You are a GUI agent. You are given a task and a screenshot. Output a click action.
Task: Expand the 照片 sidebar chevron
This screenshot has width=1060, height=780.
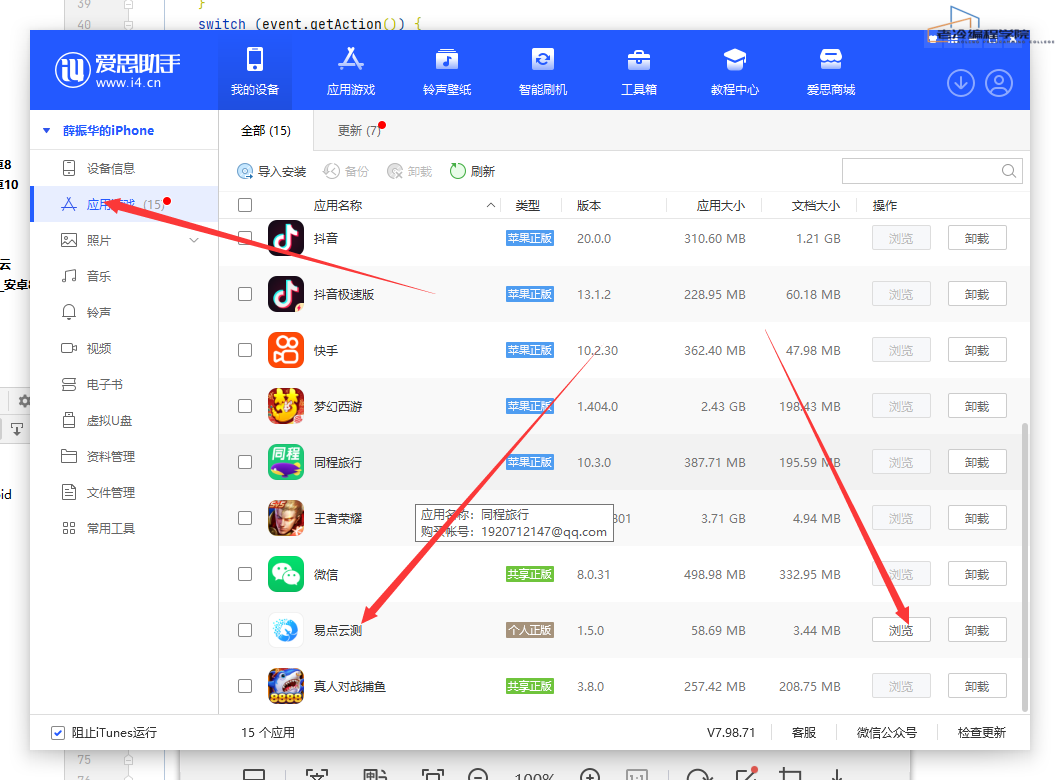(194, 240)
